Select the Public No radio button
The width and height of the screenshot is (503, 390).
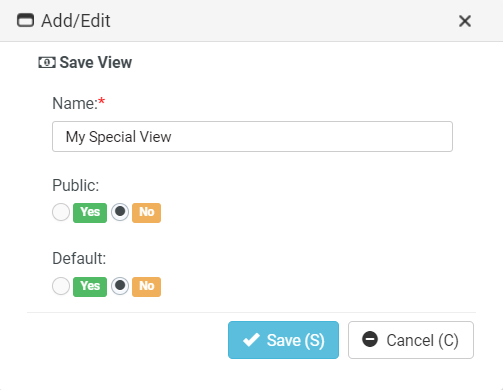click(x=120, y=212)
